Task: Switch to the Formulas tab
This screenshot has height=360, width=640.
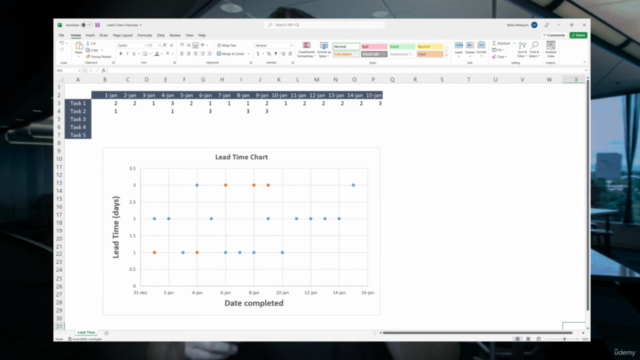Action: point(144,36)
